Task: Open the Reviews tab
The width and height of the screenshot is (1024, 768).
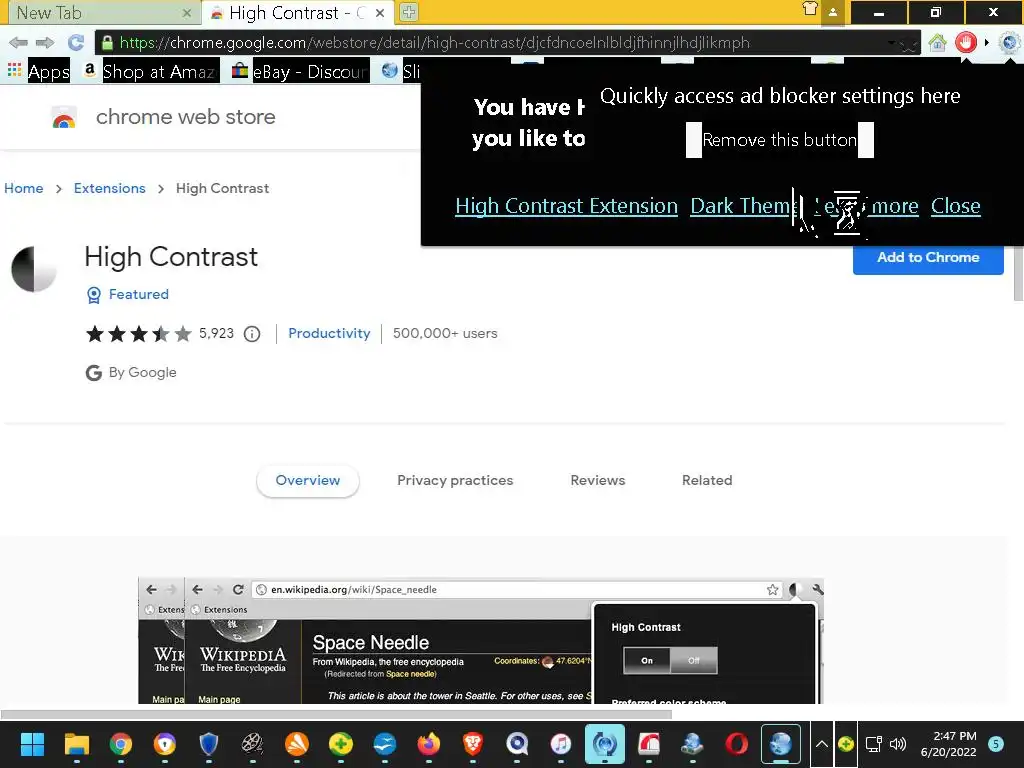Action: click(598, 481)
